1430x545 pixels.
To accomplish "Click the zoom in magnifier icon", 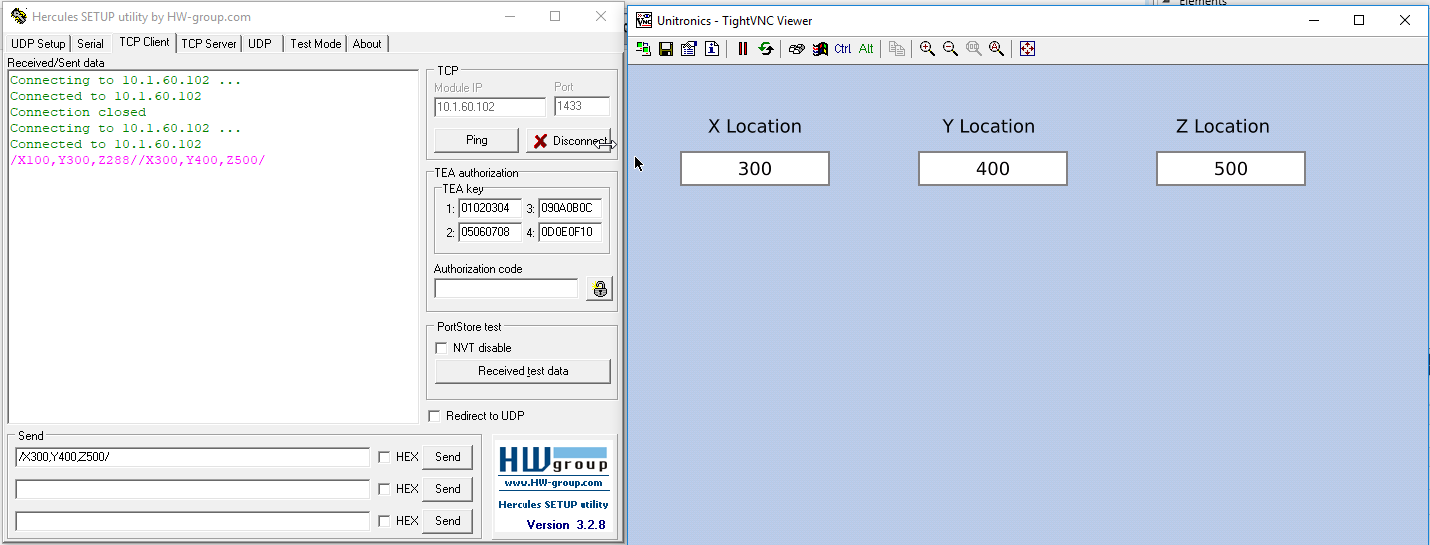I will coord(927,49).
